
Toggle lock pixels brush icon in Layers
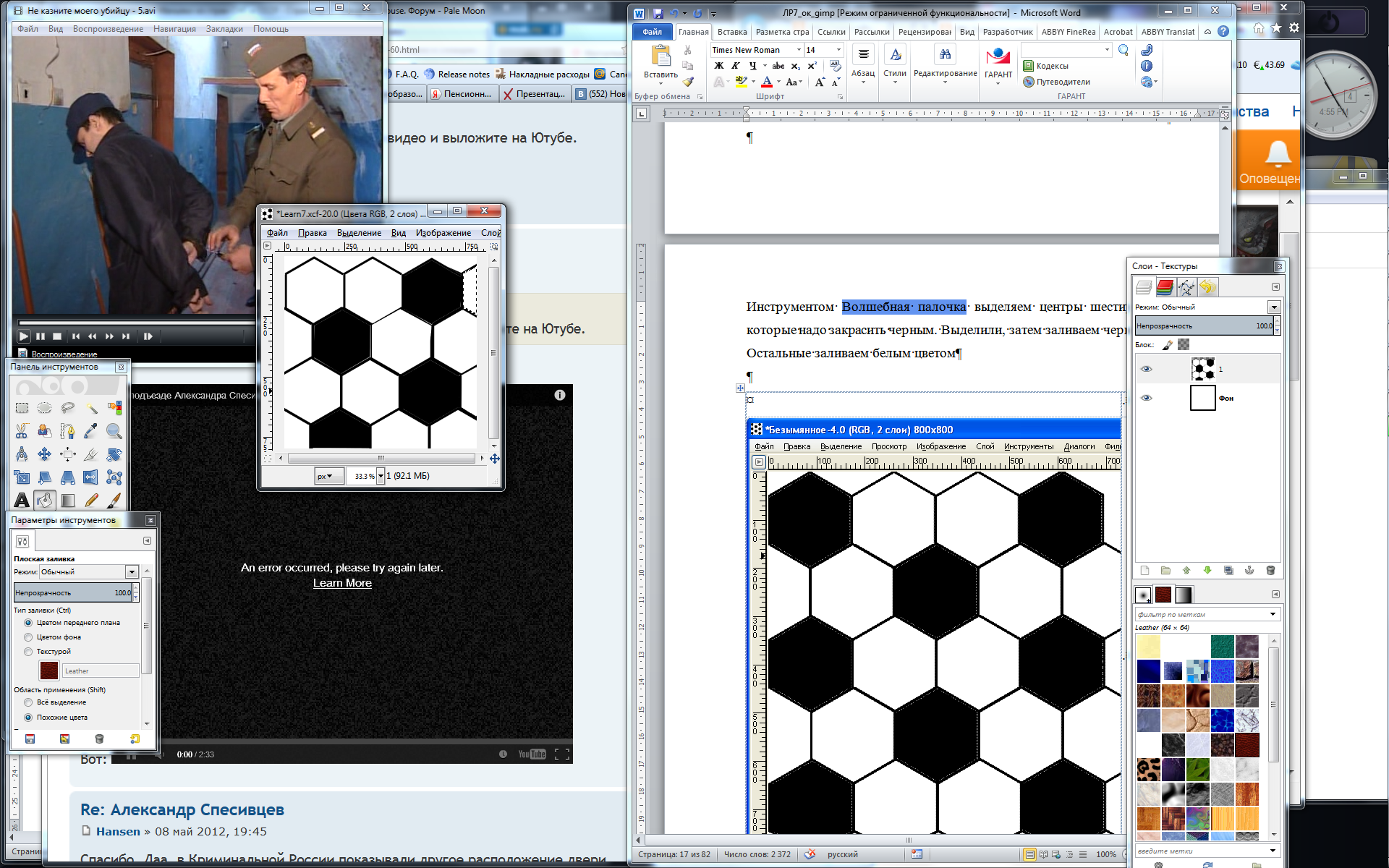(1168, 345)
